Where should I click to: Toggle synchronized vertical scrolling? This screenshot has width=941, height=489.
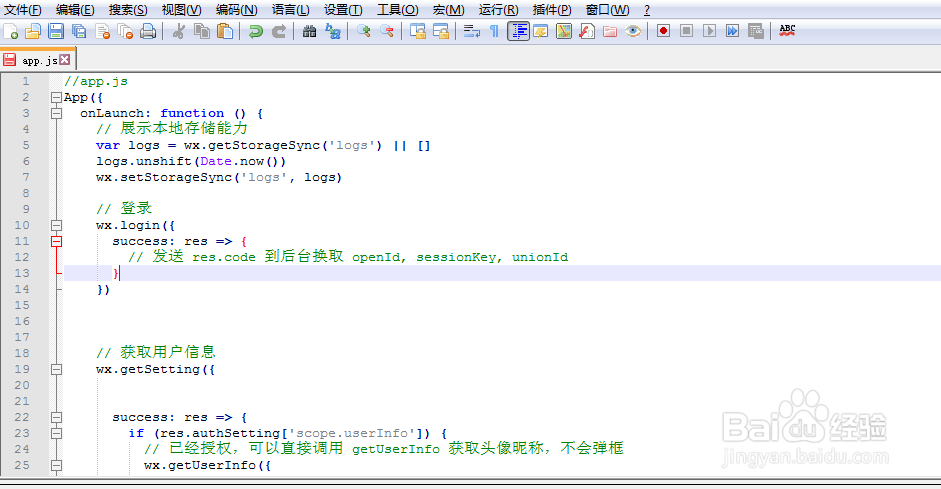click(x=417, y=31)
